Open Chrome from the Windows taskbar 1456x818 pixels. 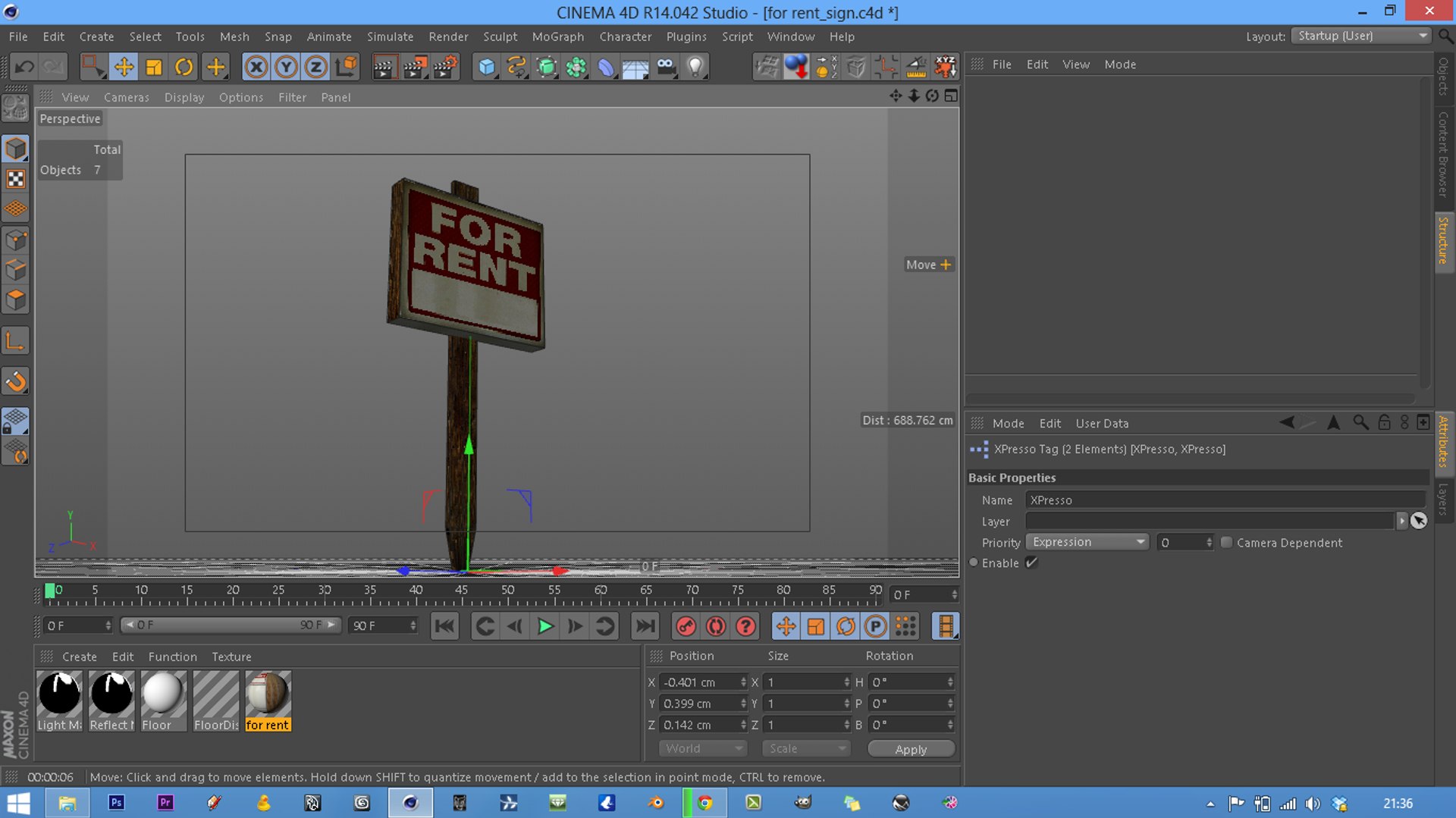pyautogui.click(x=705, y=803)
